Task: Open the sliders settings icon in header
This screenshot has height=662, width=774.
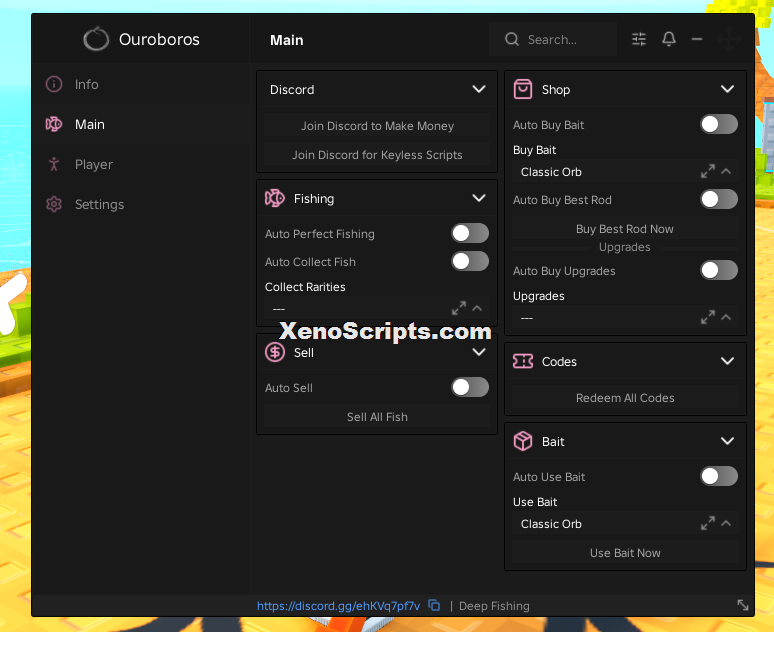Action: tap(639, 39)
